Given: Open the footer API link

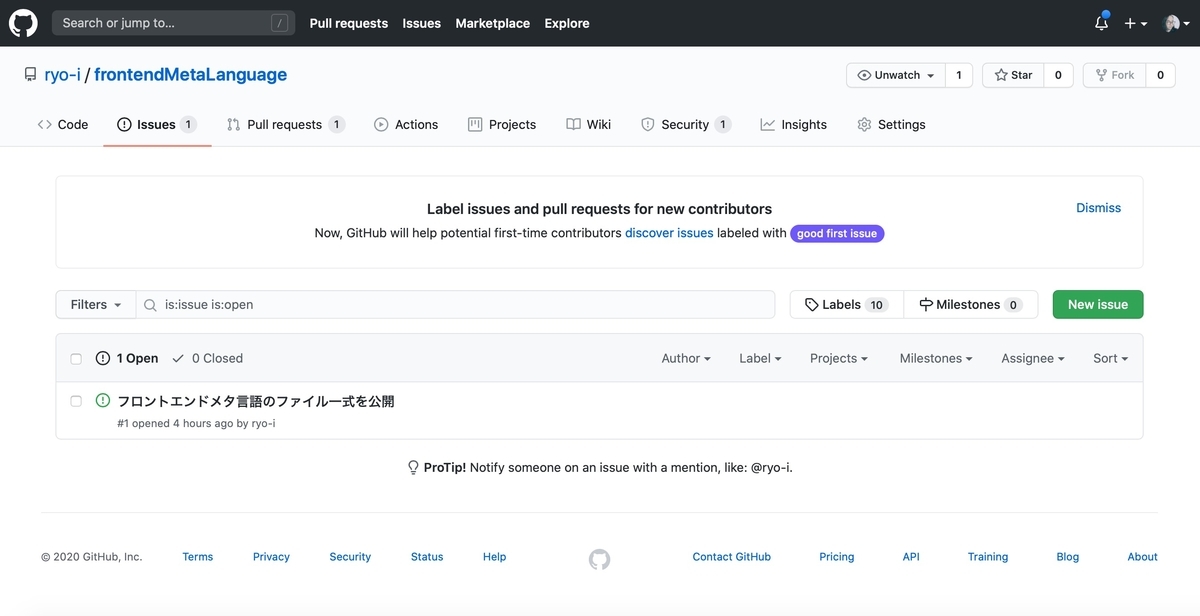Looking at the screenshot, I should coord(911,557).
